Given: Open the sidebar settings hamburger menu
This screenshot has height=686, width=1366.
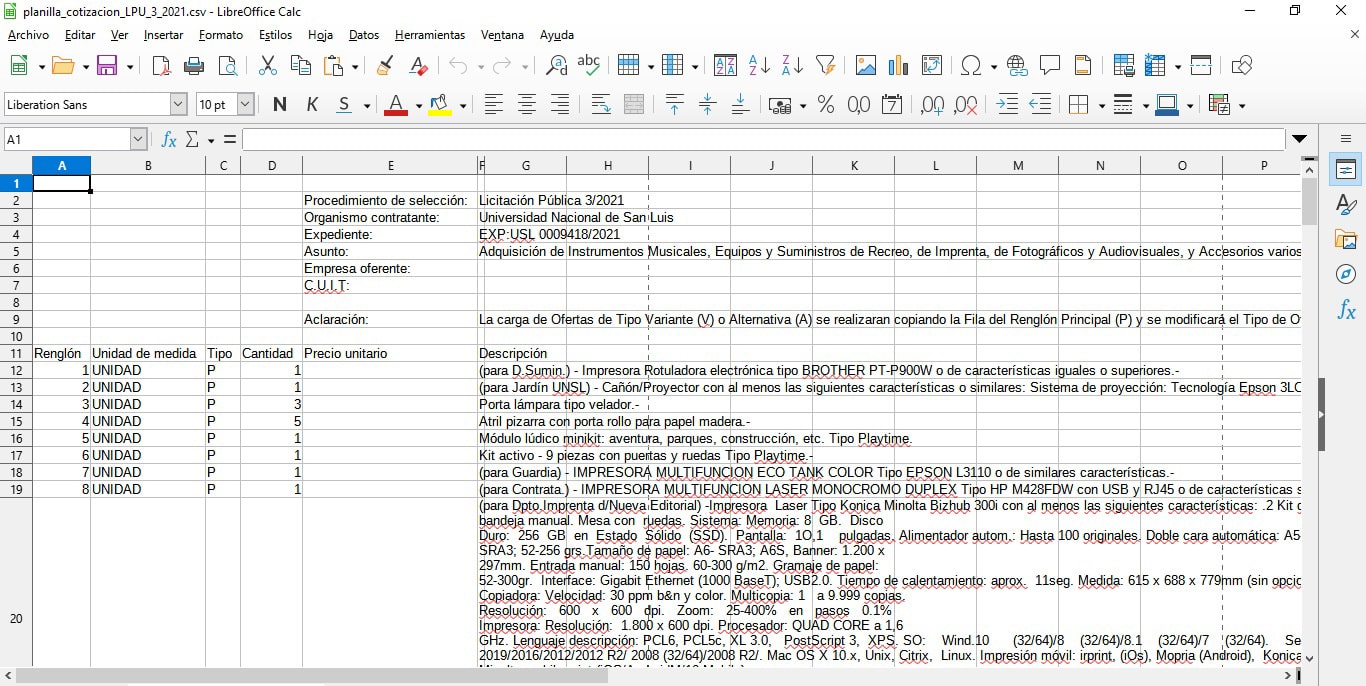Looking at the screenshot, I should tap(1346, 139).
